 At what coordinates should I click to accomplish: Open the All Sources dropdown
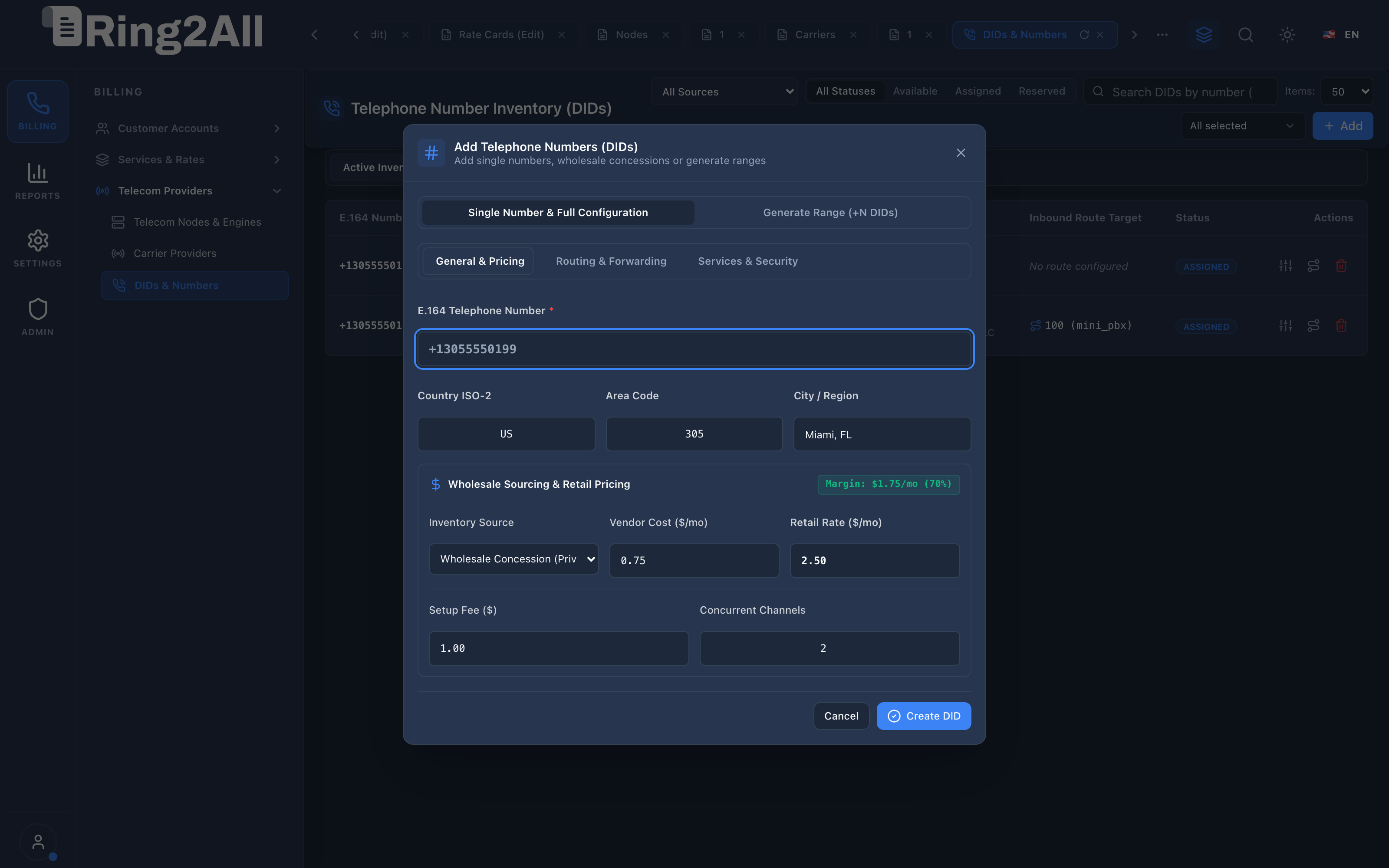pyautogui.click(x=724, y=91)
